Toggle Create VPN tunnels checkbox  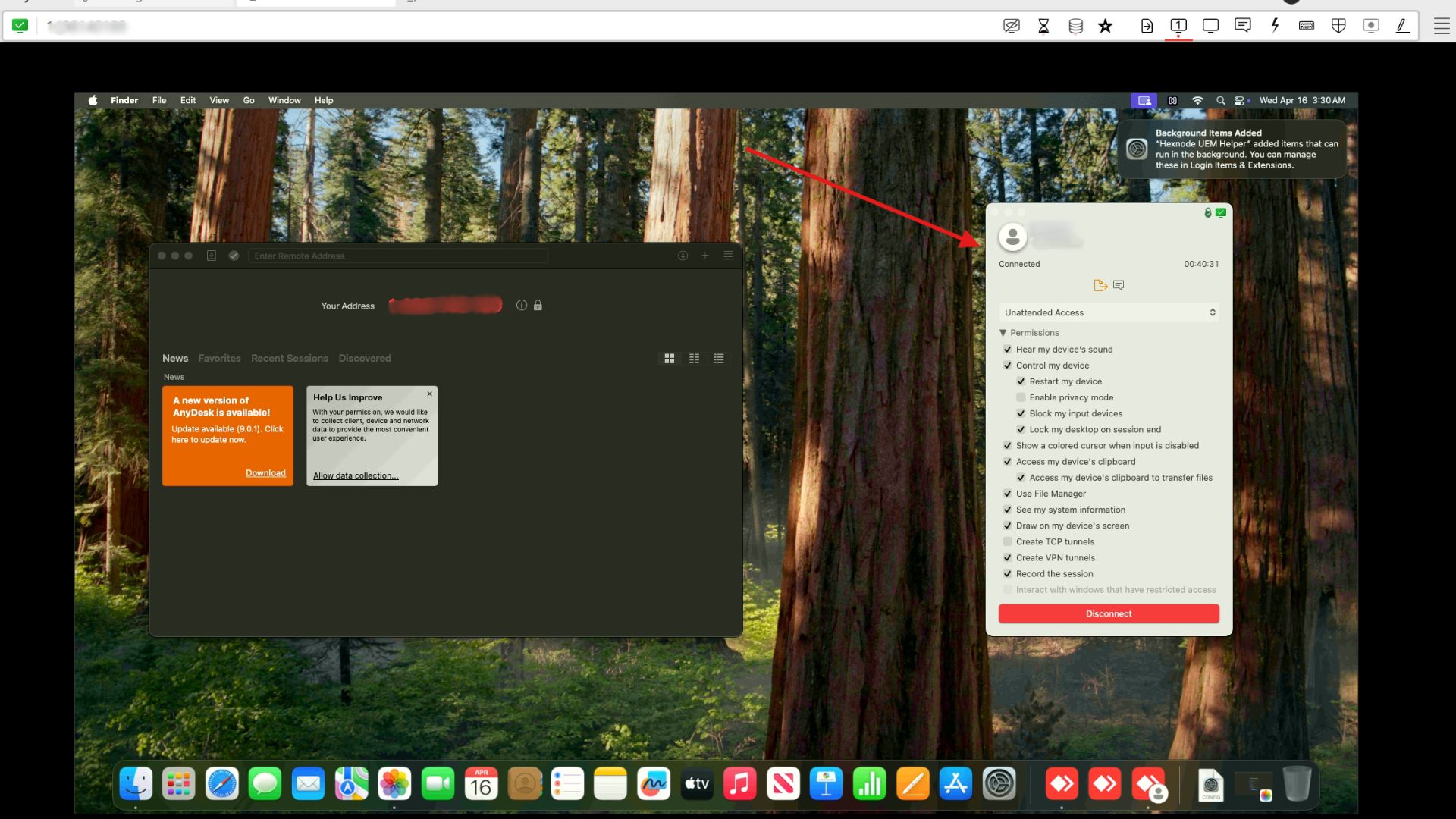tap(1008, 557)
